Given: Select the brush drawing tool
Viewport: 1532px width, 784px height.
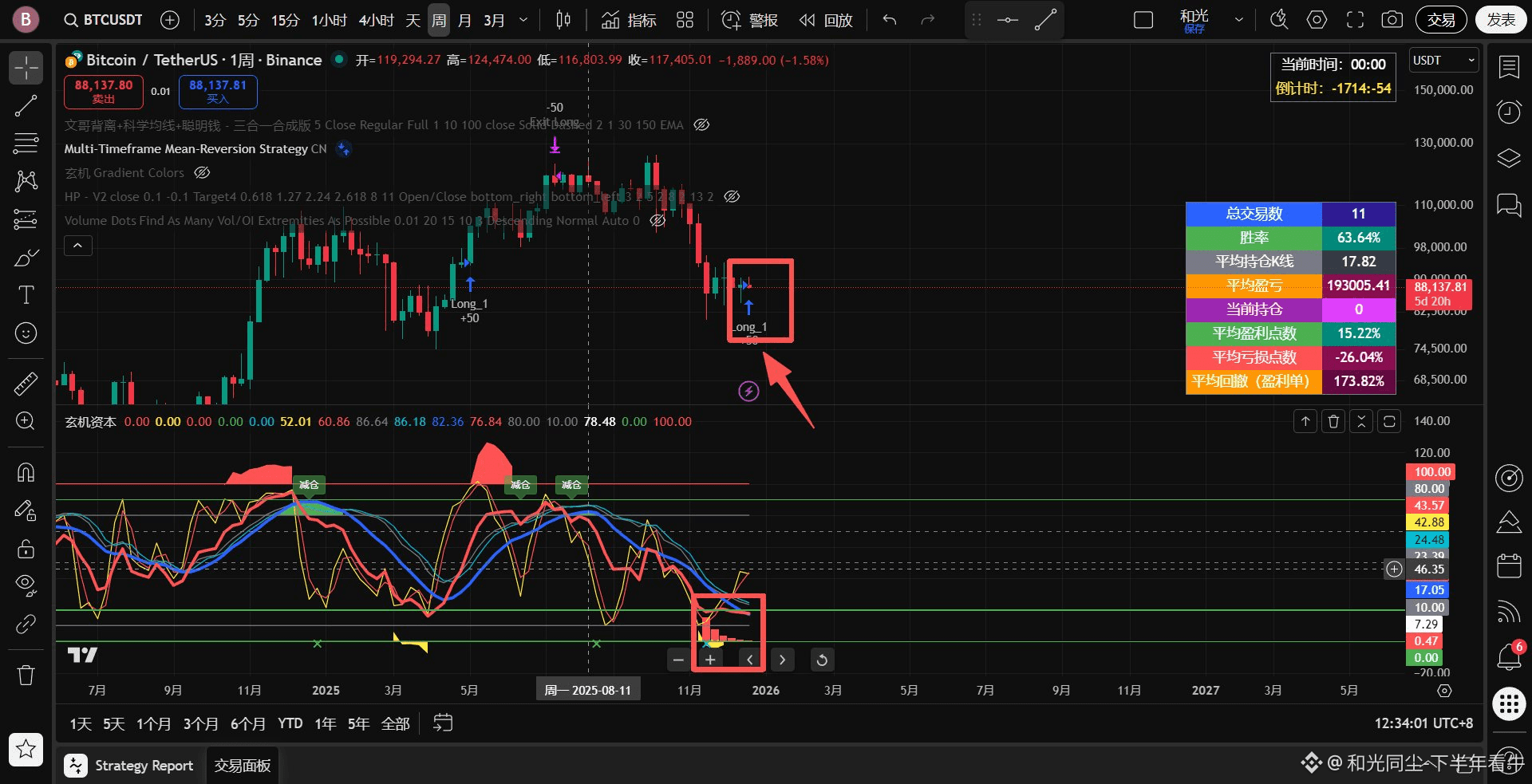Looking at the screenshot, I should tap(26, 258).
